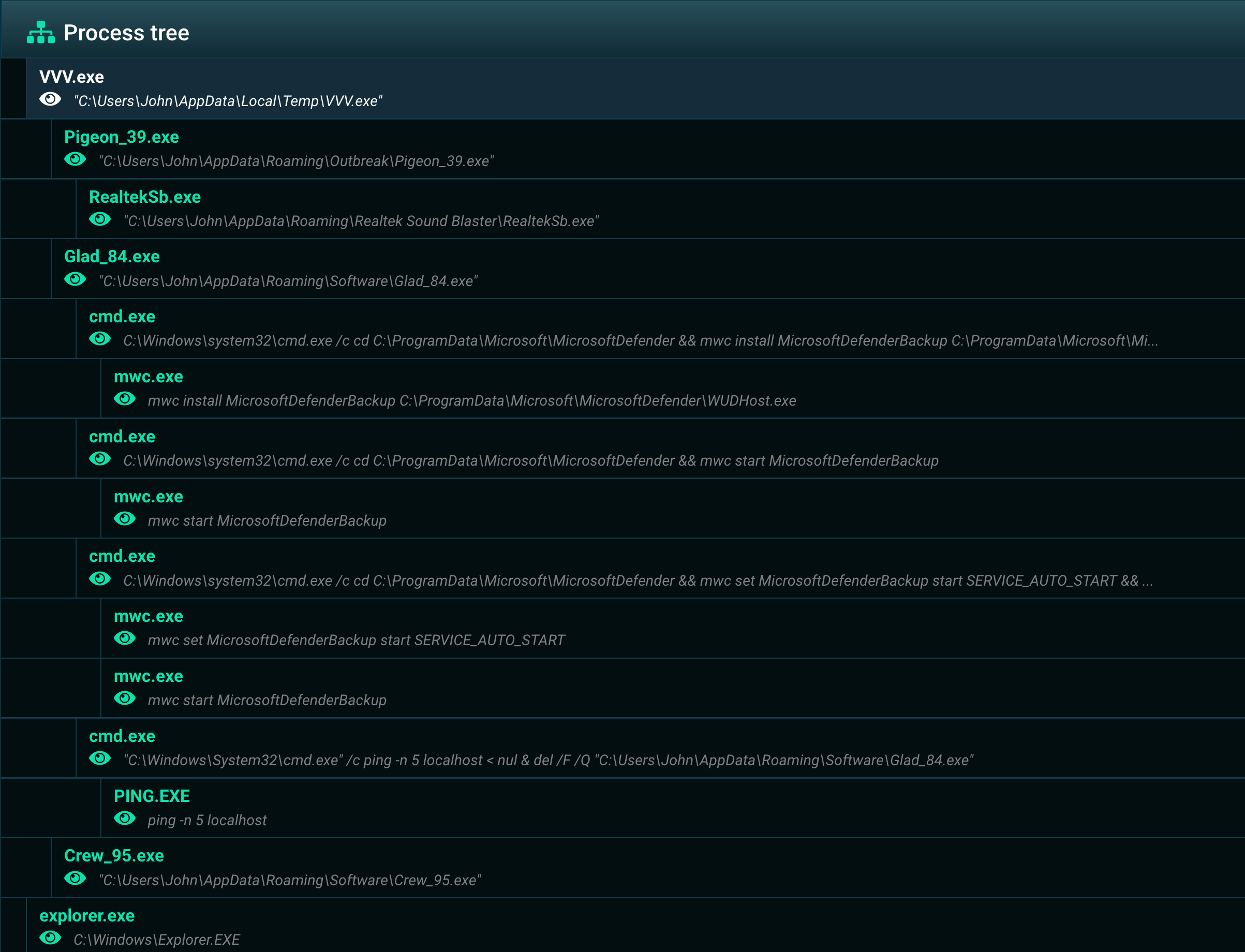Viewport: 1245px width, 952px height.
Task: Toggle eye icon for cmd.exe SERVICE_AUTO_START row
Action: (x=100, y=579)
